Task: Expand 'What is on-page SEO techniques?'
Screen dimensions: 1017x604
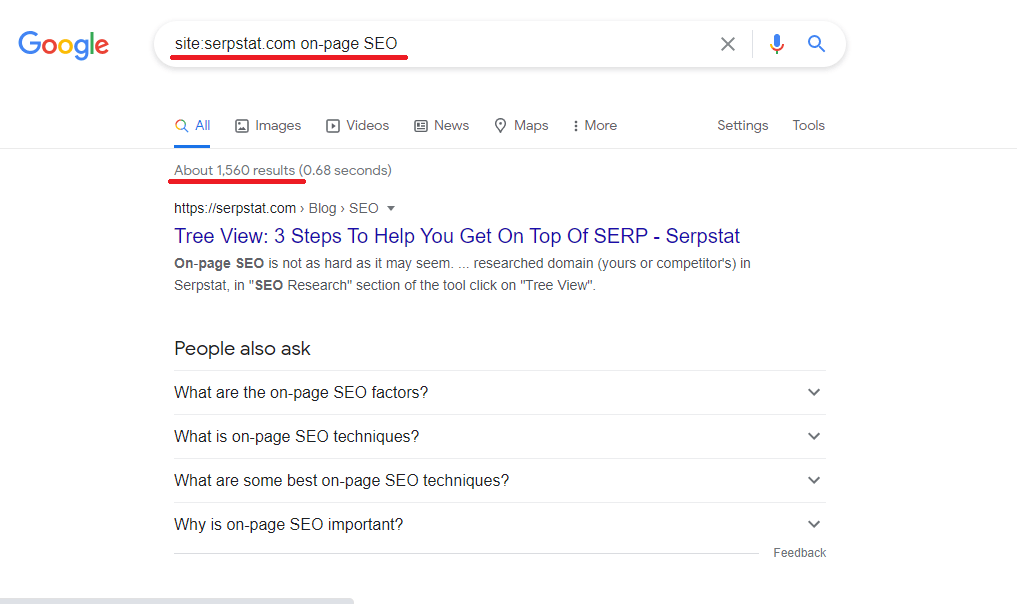Action: tap(499, 437)
